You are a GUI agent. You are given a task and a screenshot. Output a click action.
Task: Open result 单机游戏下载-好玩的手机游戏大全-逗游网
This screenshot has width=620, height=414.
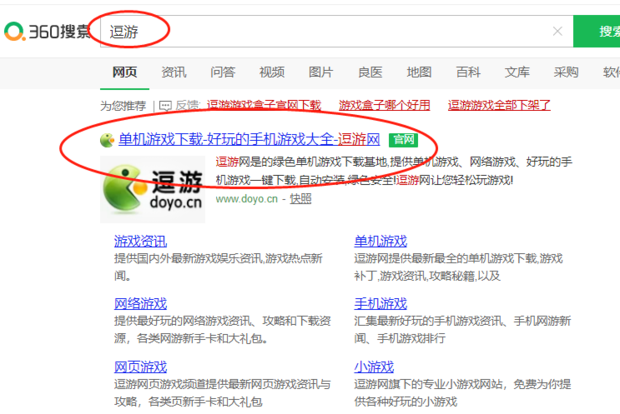249,140
